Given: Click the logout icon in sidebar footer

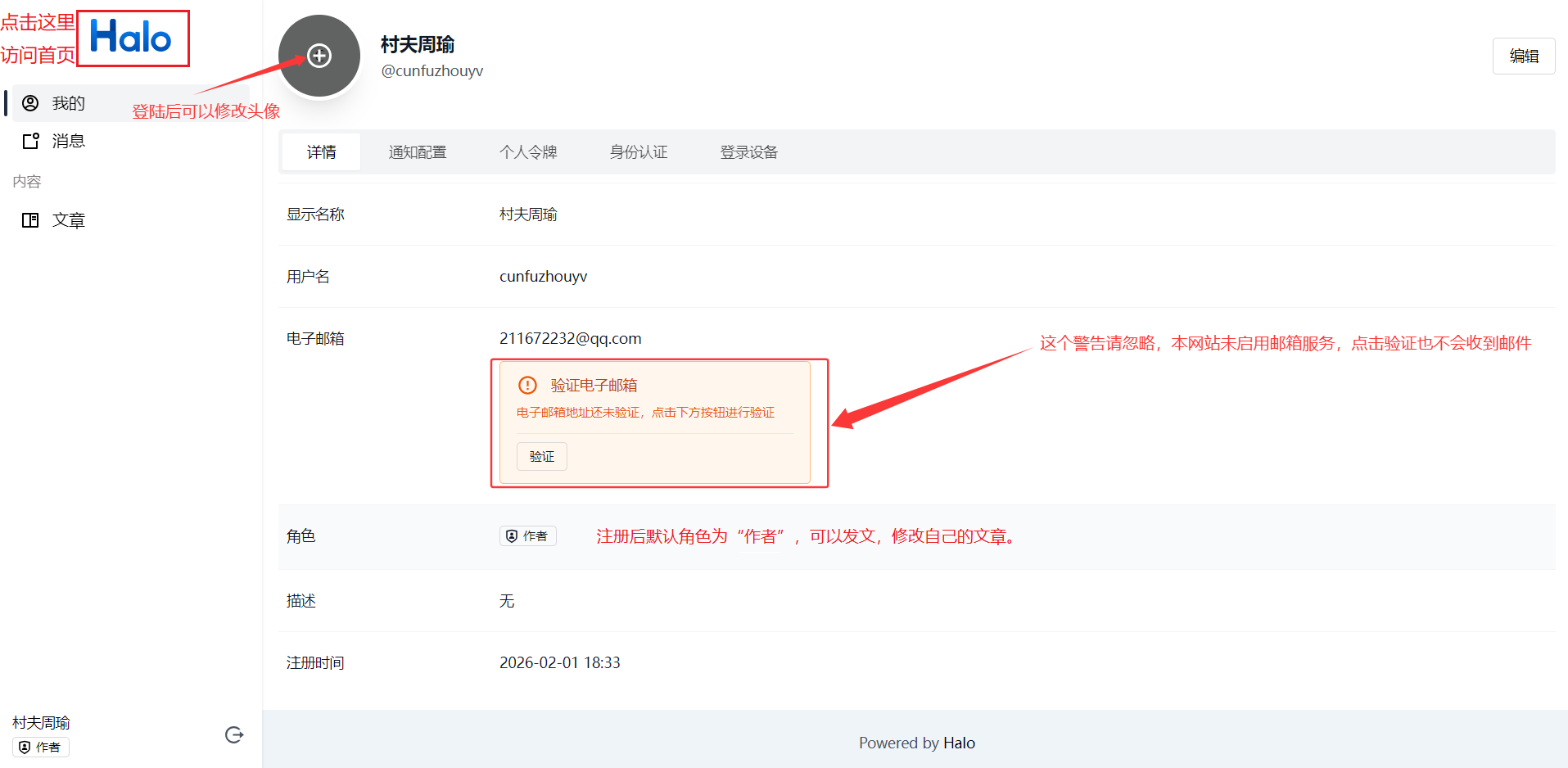Looking at the screenshot, I should click(x=234, y=734).
